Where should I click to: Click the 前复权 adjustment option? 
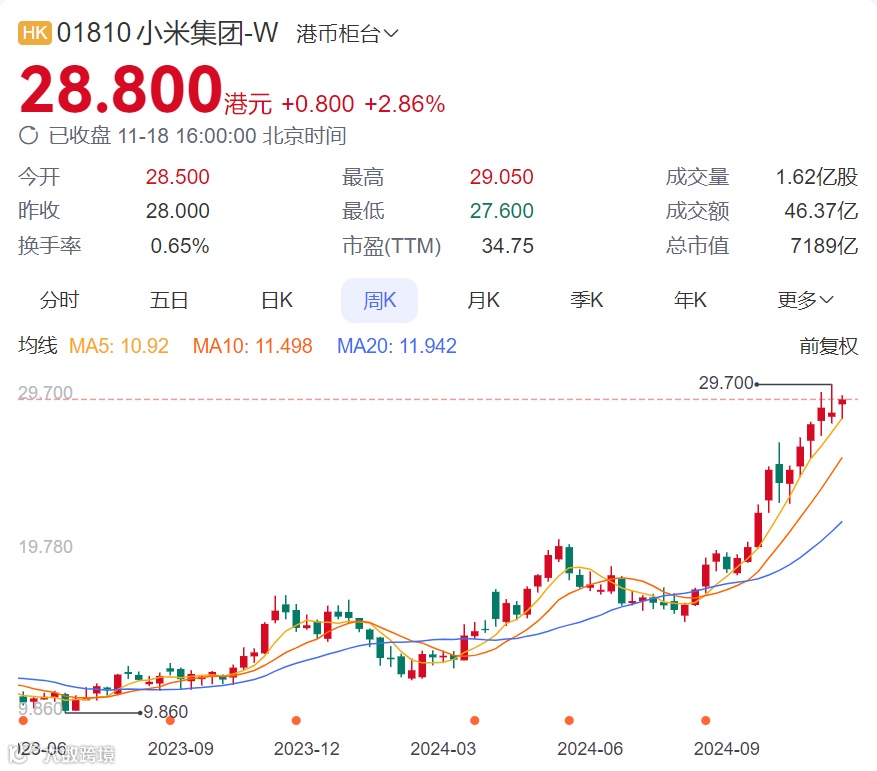click(828, 346)
